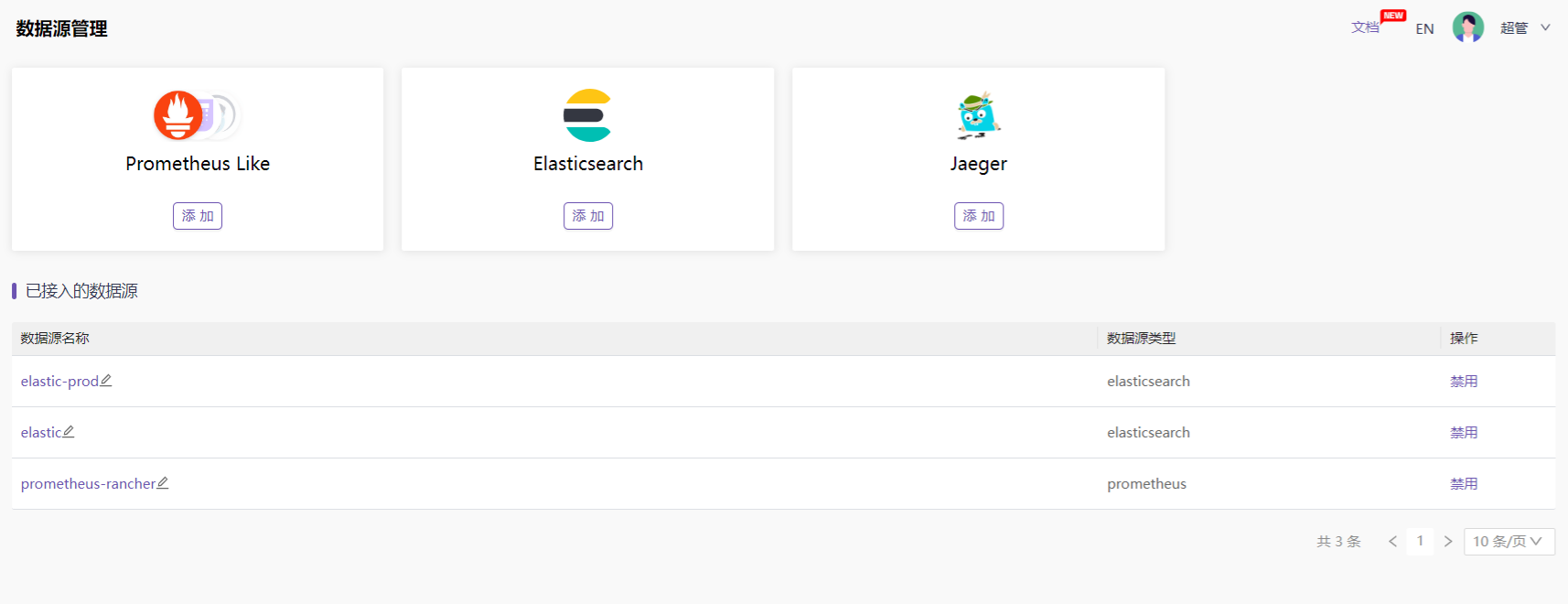The height and width of the screenshot is (604, 1568).
Task: Open the 文档 documentation menu item
Action: pos(1365,27)
